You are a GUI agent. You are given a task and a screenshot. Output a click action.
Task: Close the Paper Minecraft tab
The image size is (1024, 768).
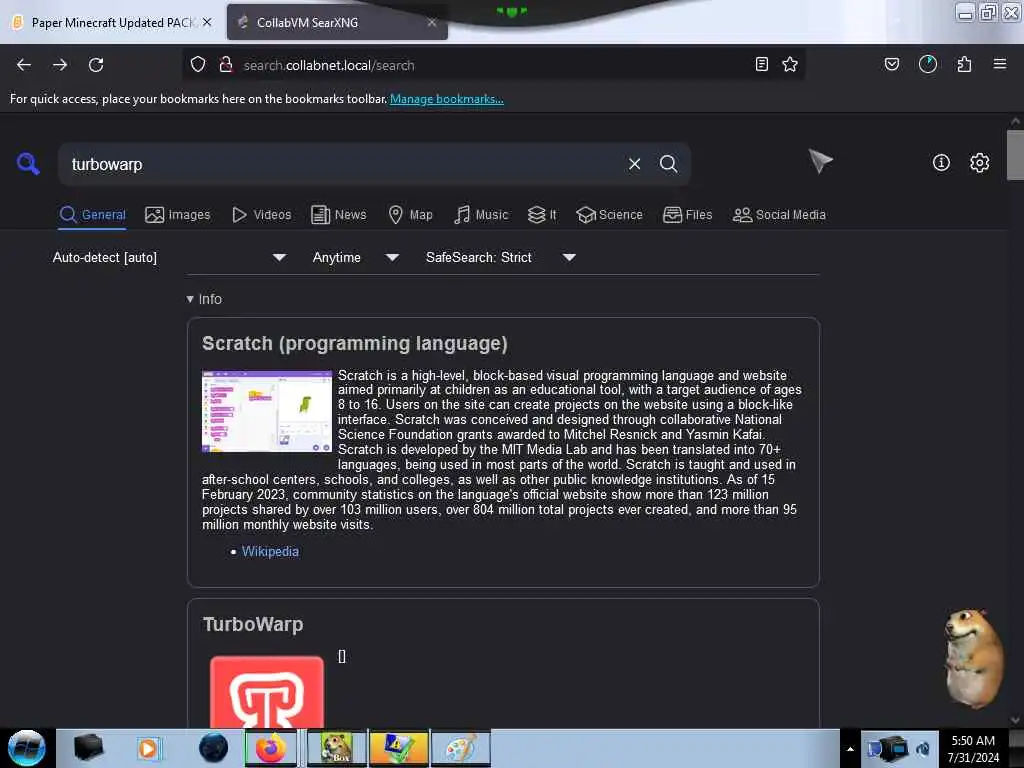[207, 22]
